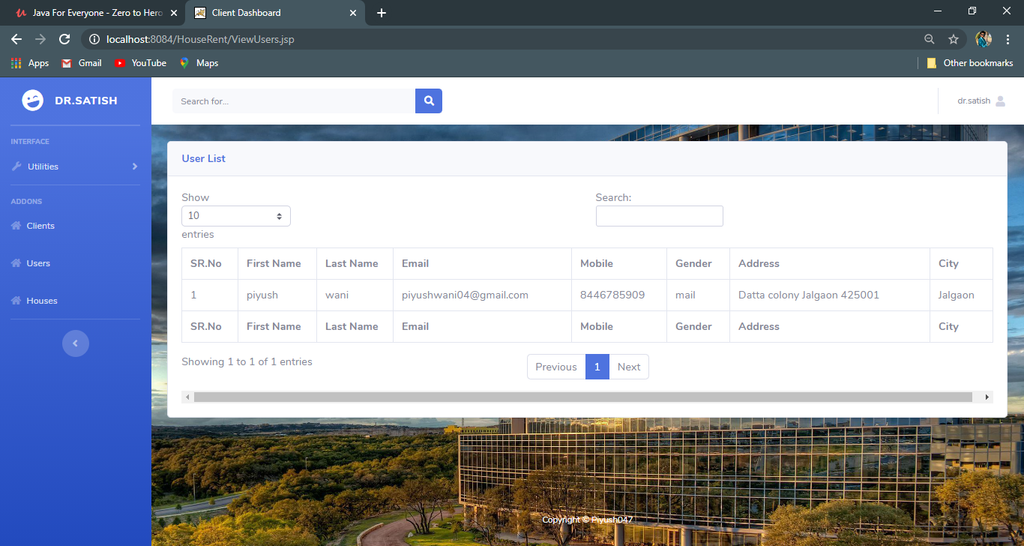1024x546 pixels.
Task: Open a new browser tab
Action: pyautogui.click(x=381, y=13)
